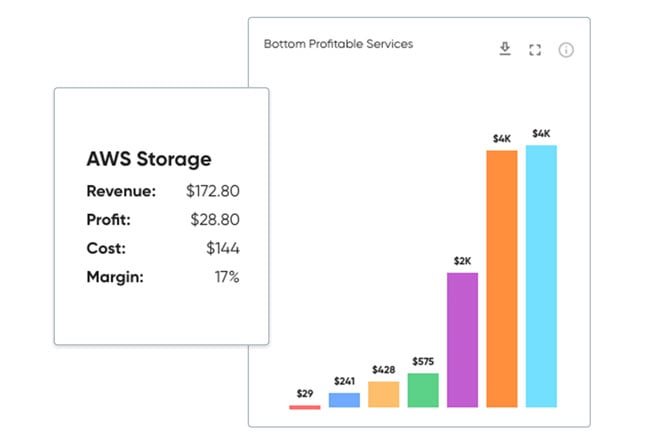
Task: Click the light blue $4K bar
Action: tap(541, 276)
